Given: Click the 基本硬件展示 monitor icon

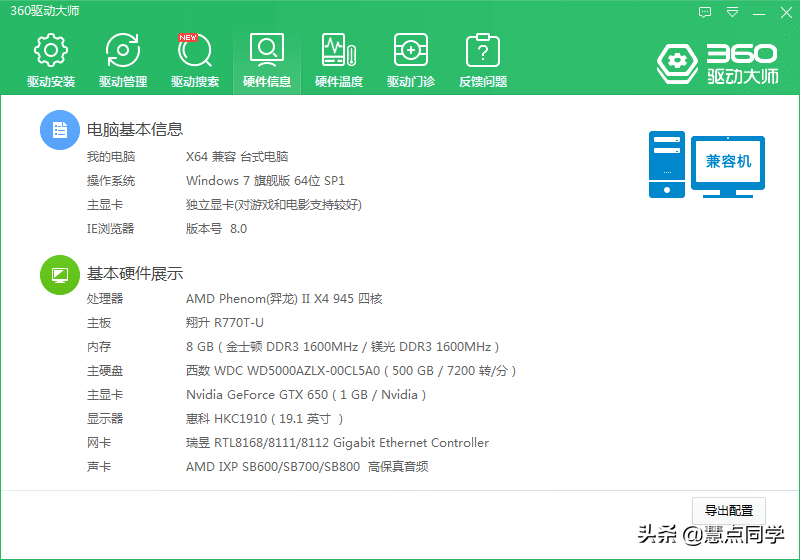Looking at the screenshot, I should click(60, 275).
